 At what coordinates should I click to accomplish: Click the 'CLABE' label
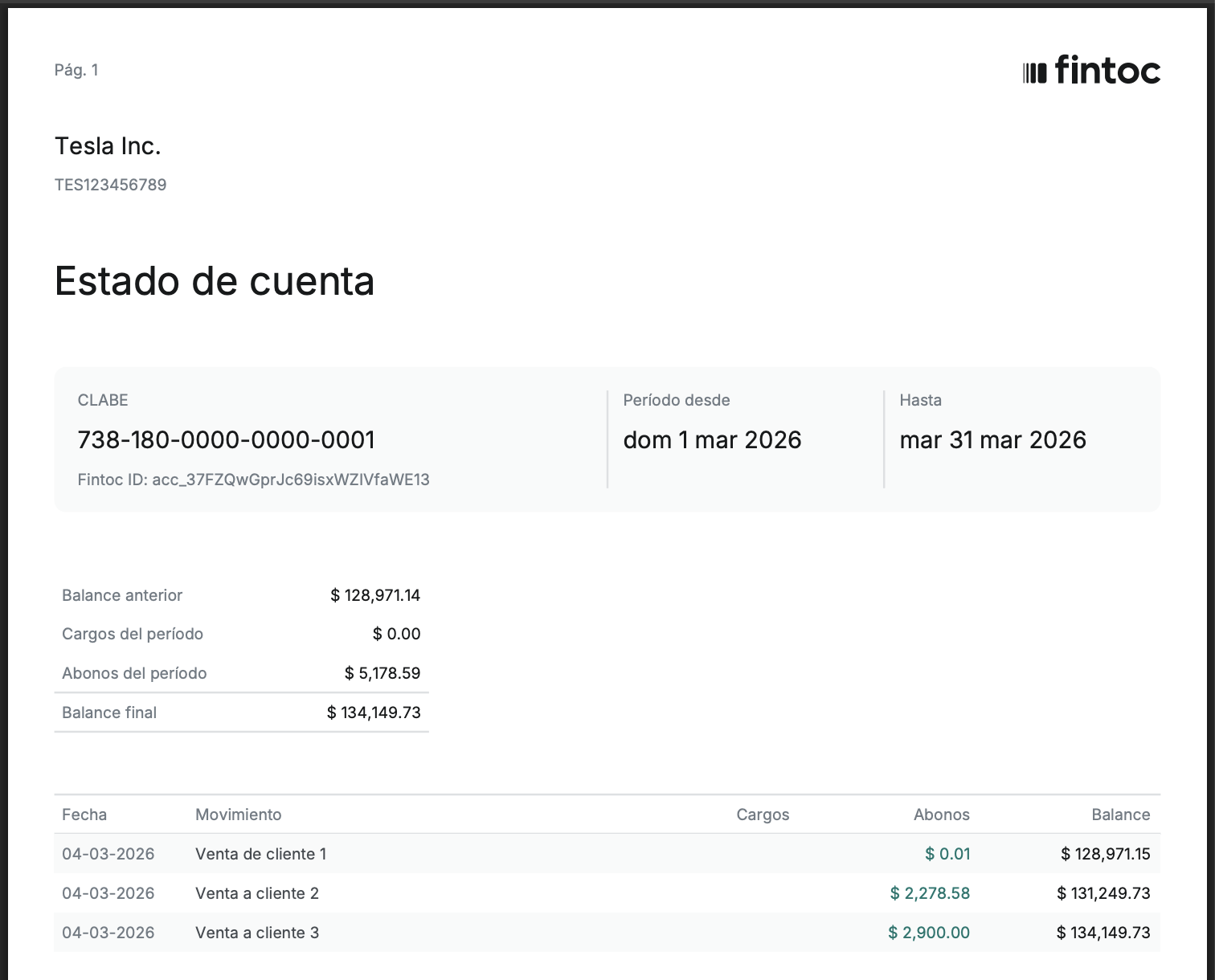click(x=103, y=400)
